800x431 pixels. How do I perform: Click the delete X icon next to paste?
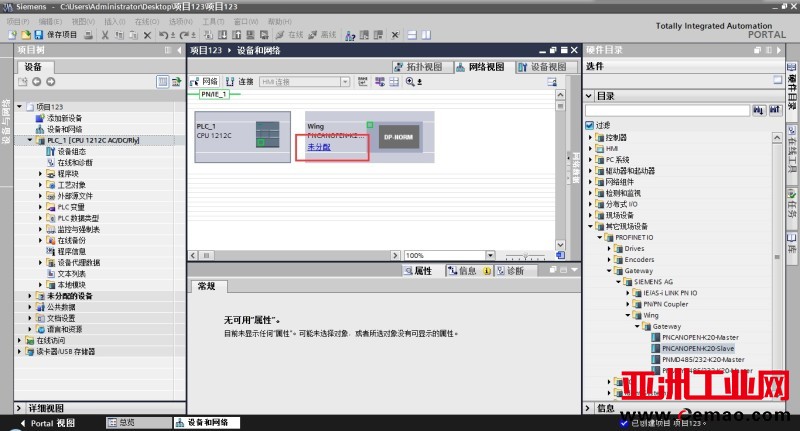(x=147, y=35)
